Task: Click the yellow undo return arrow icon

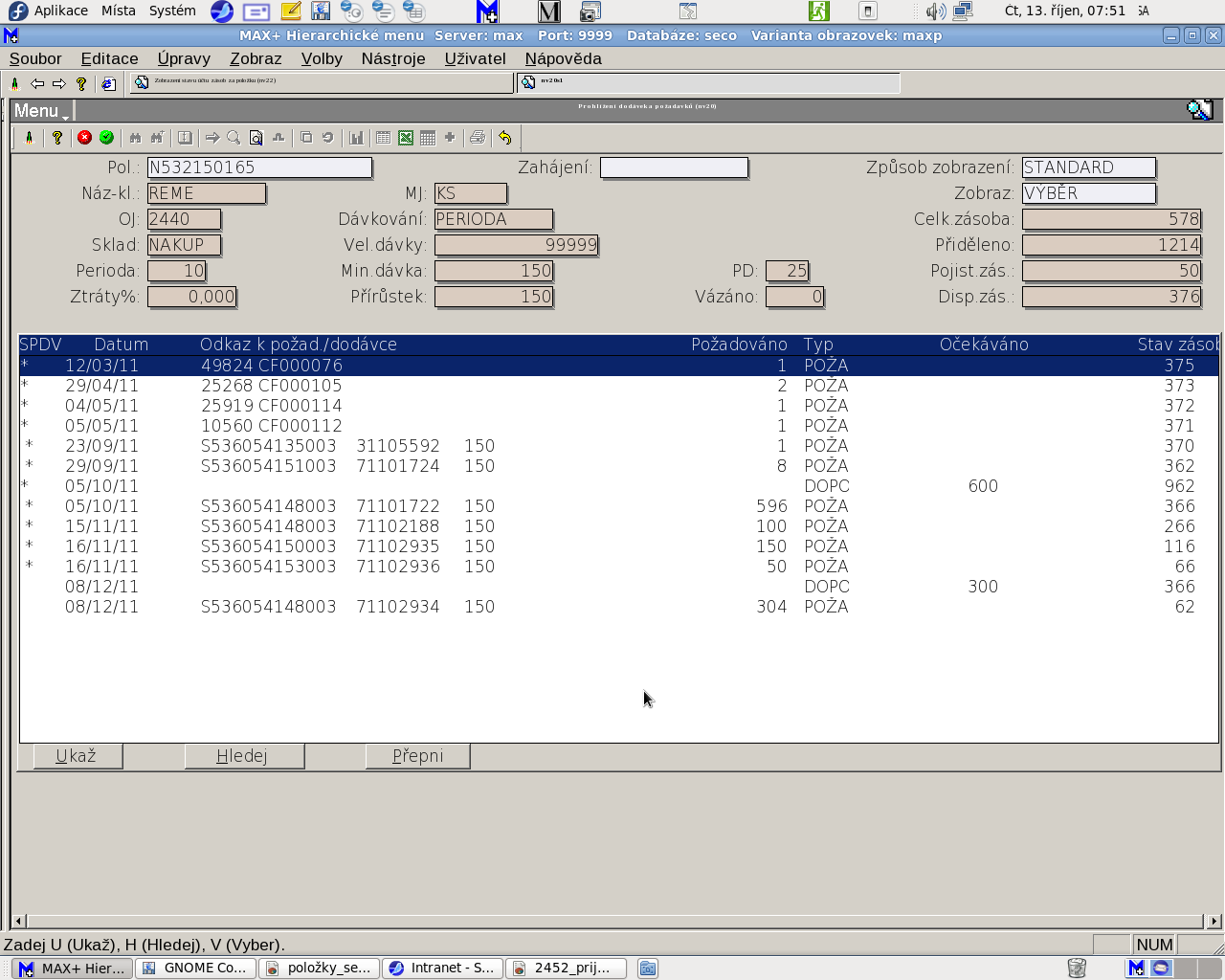Action: click(505, 138)
